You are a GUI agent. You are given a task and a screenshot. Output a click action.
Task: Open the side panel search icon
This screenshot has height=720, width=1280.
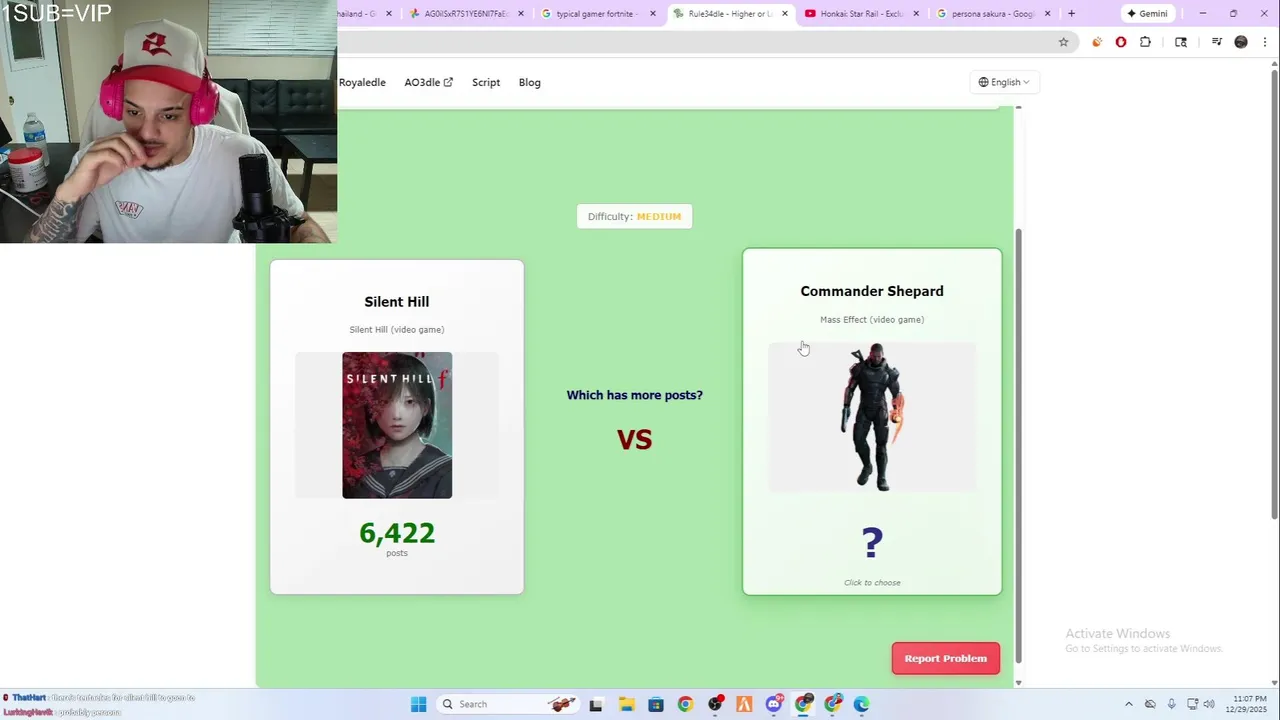[1181, 42]
